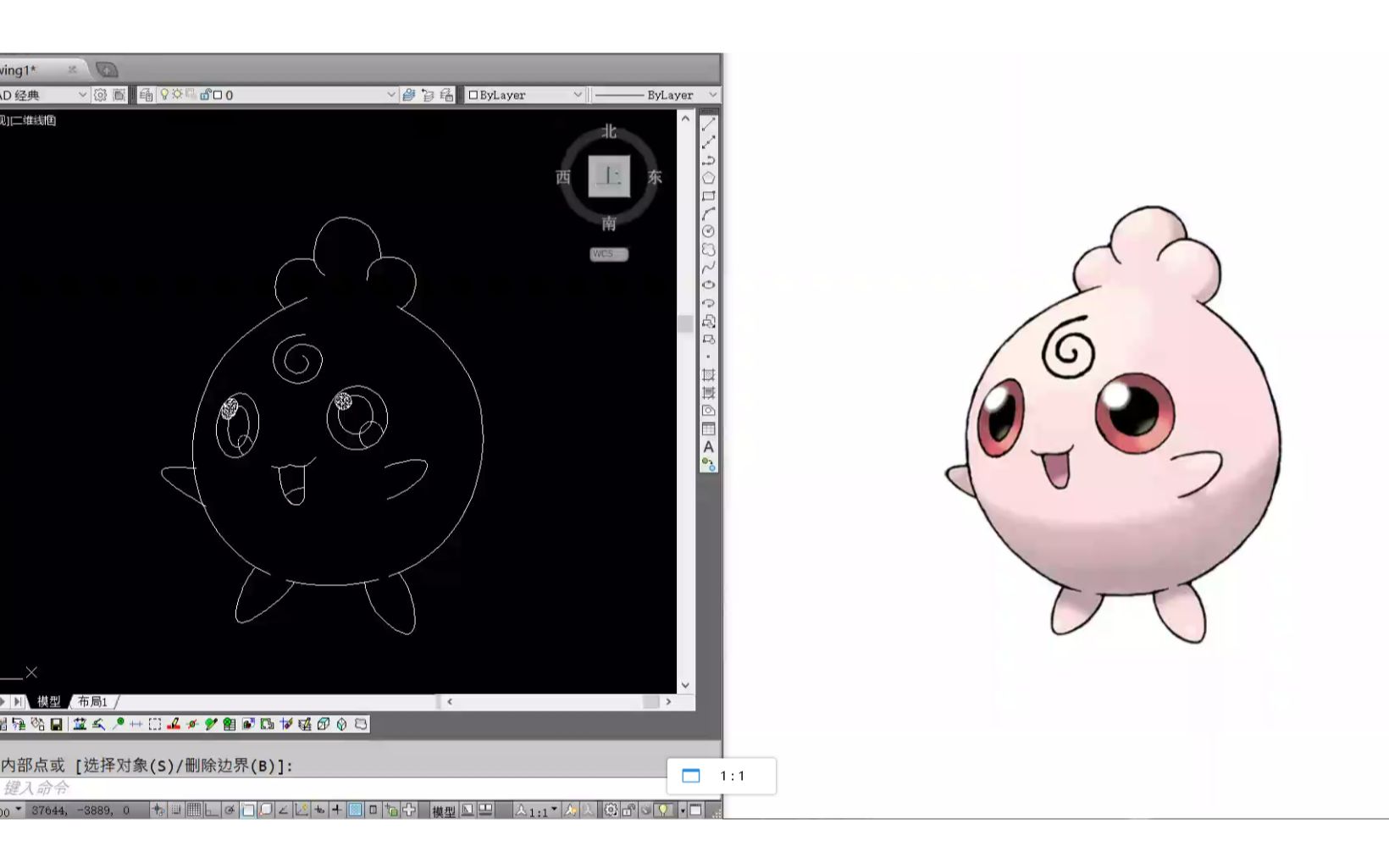This screenshot has width=1389, height=868.
Task: Select the Circle tool
Action: (x=709, y=231)
